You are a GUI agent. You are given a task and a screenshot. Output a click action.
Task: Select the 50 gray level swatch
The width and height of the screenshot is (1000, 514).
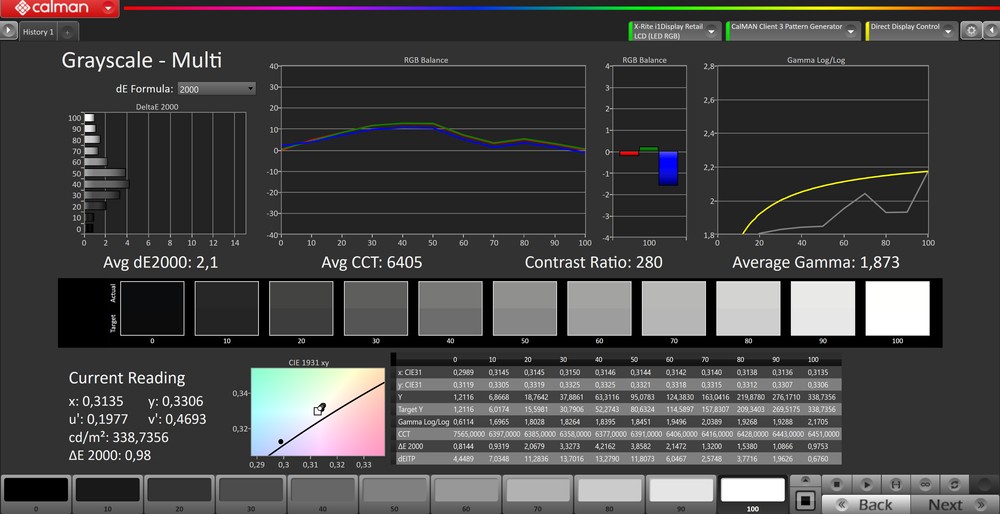pos(394,492)
